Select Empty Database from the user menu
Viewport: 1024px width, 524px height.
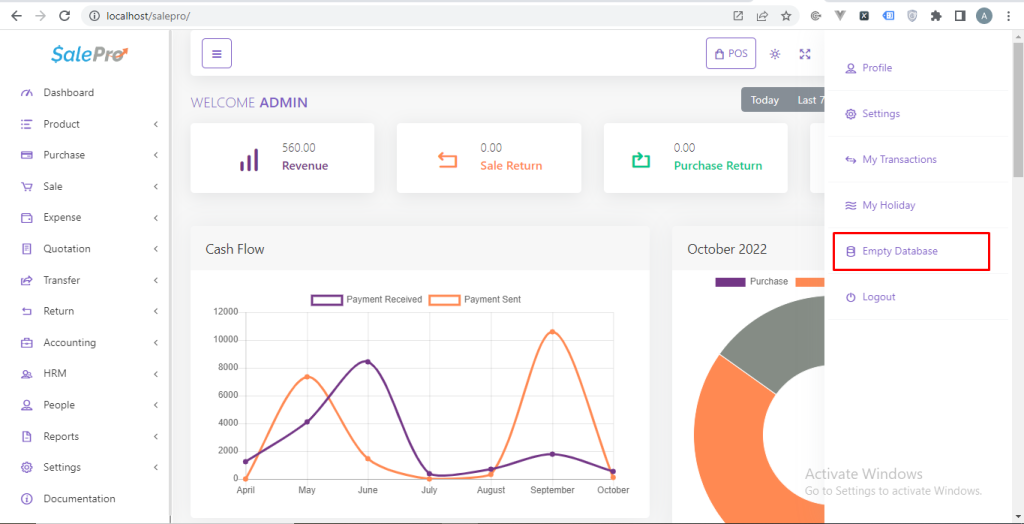tap(899, 251)
